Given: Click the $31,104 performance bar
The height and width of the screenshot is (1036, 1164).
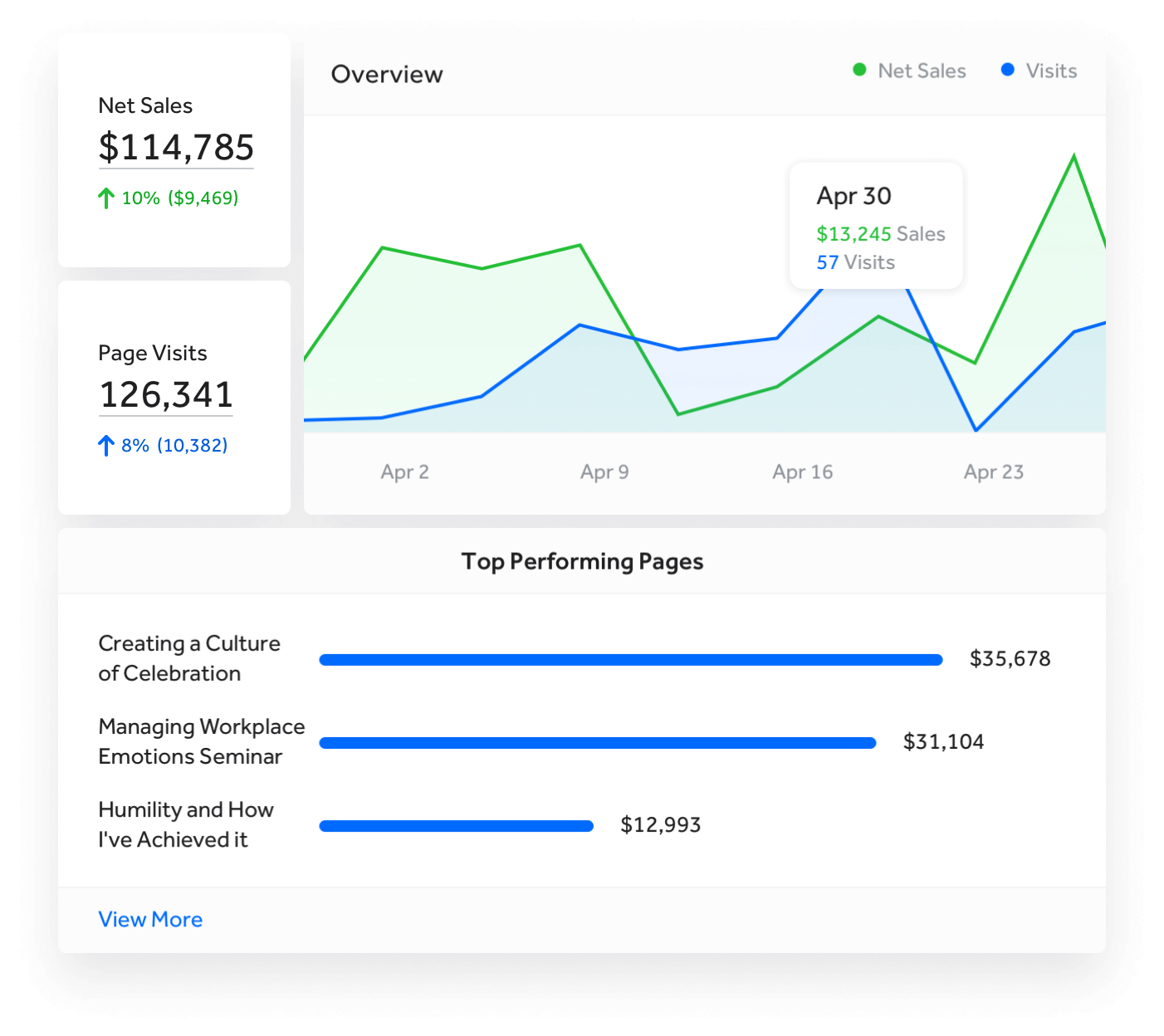Looking at the screenshot, I should [597, 743].
